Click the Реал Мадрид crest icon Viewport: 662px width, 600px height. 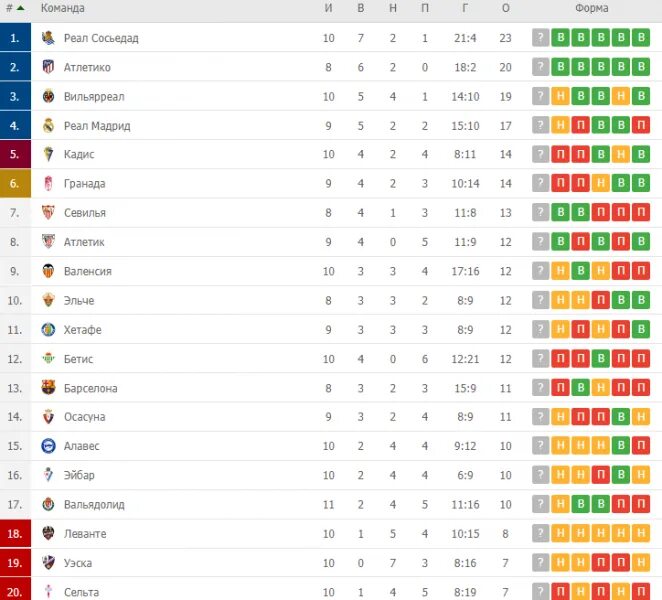[x=48, y=125]
